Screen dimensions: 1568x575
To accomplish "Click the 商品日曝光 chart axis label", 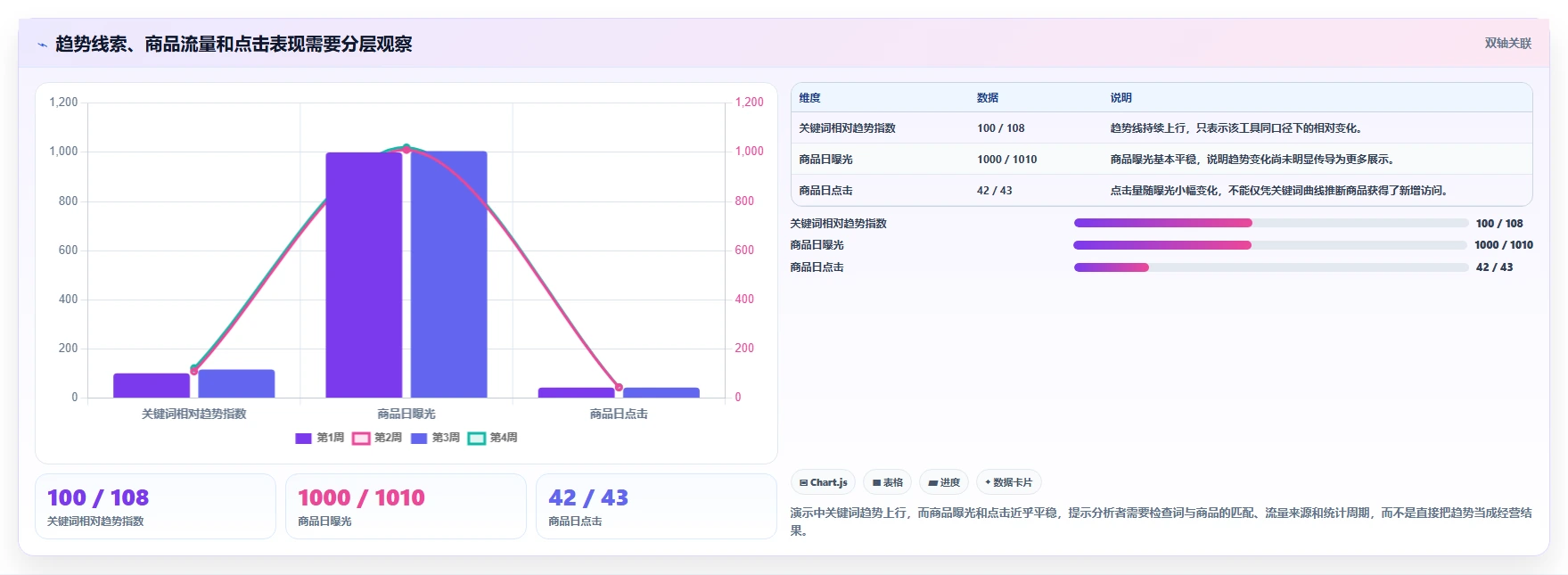I will click(x=406, y=414).
